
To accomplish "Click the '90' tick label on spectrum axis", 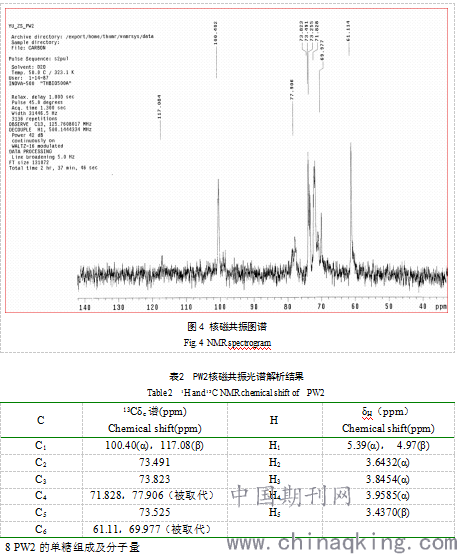I will 254,307.
